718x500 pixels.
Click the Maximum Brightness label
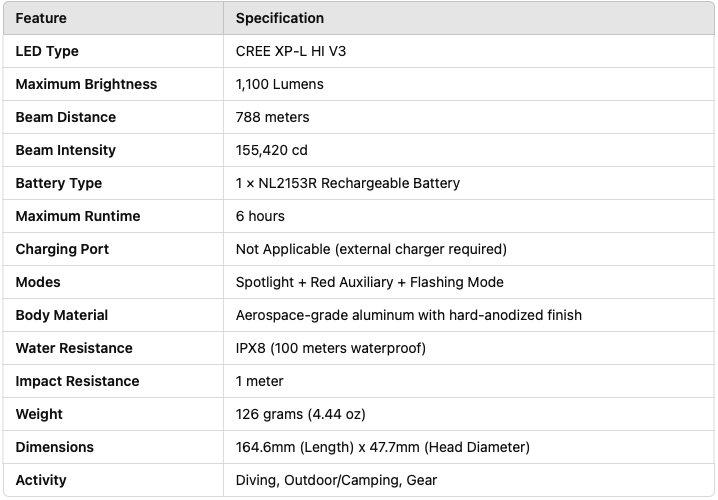pos(86,84)
